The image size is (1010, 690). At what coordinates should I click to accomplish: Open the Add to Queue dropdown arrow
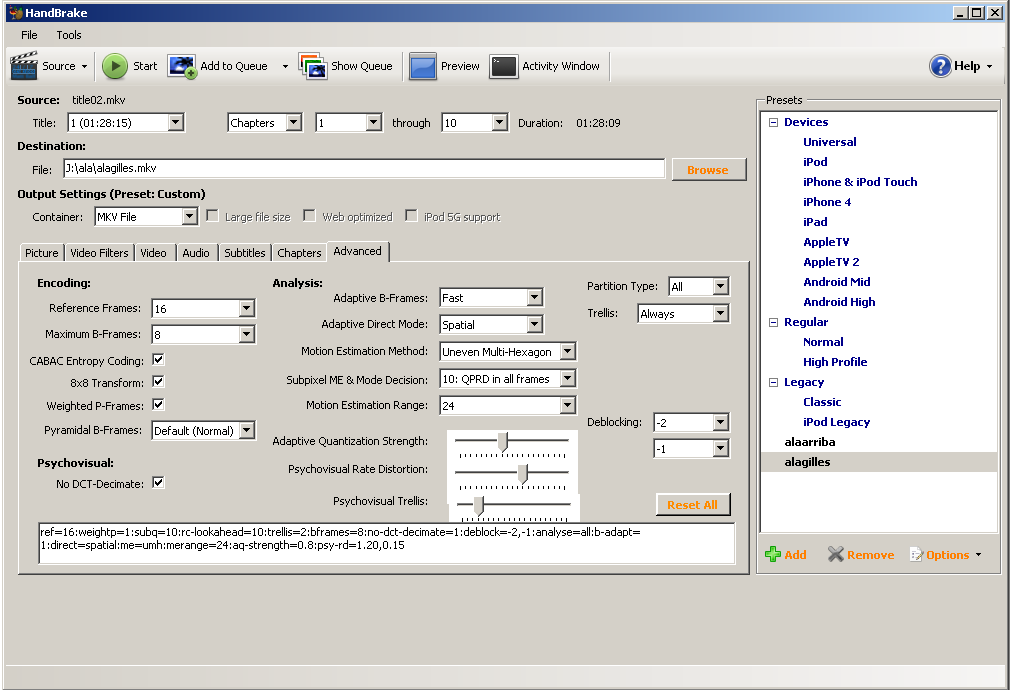285,66
